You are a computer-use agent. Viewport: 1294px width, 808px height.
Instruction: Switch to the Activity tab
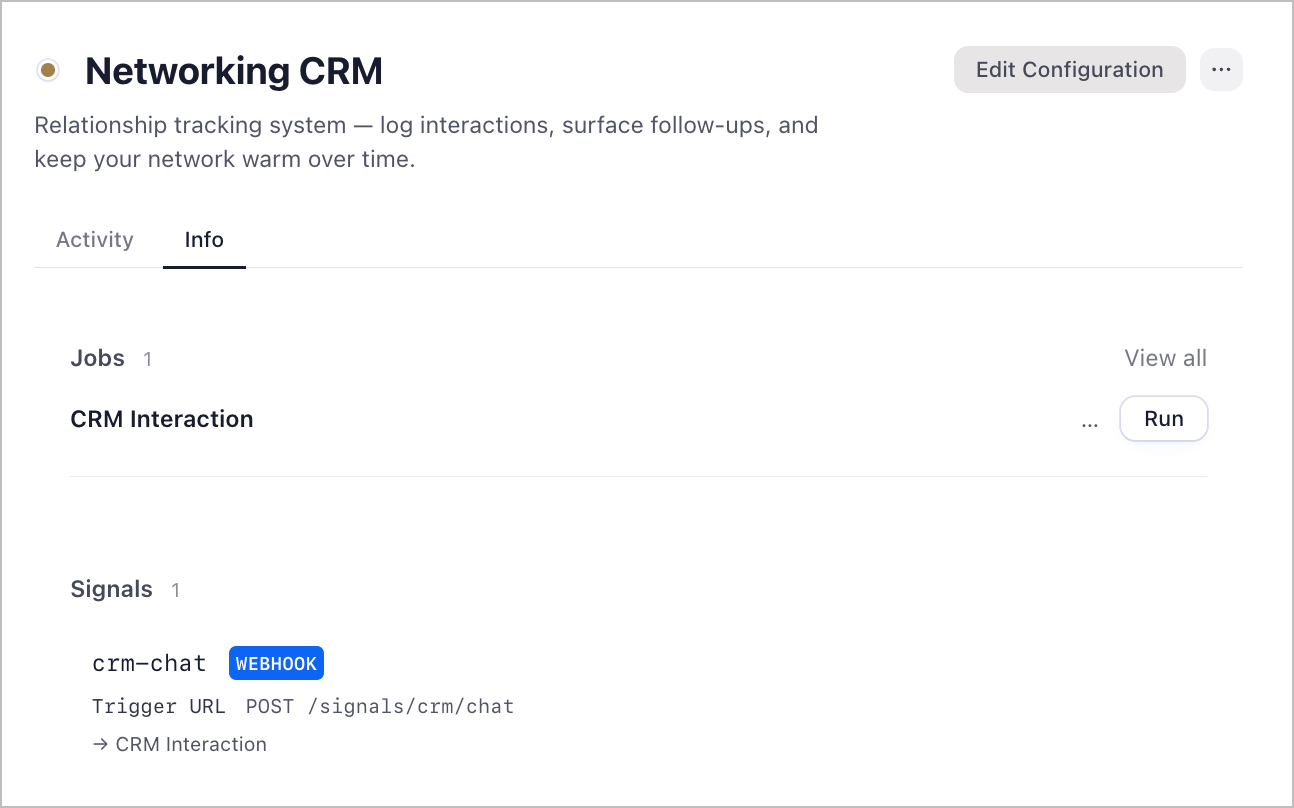tap(95, 240)
